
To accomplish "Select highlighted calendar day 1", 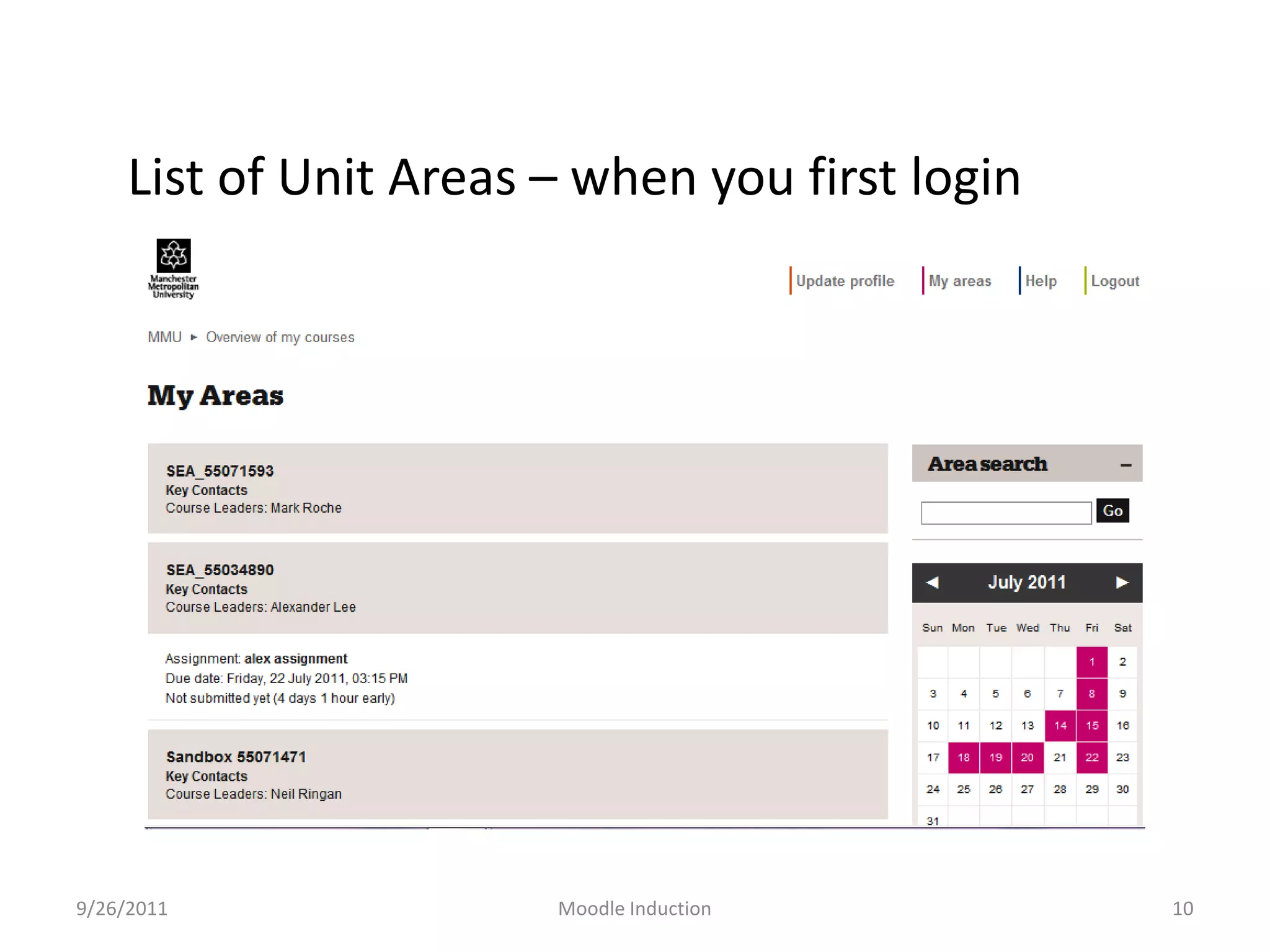I will pyautogui.click(x=1092, y=662).
